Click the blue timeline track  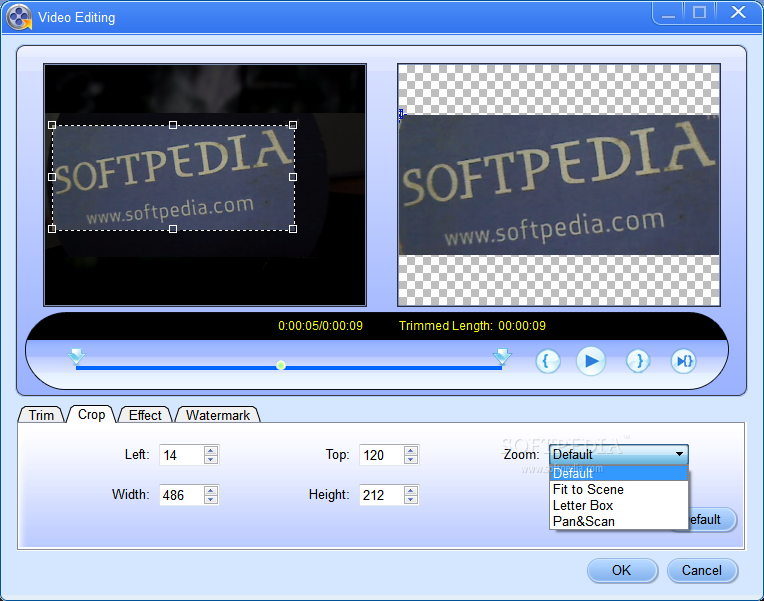coord(289,368)
